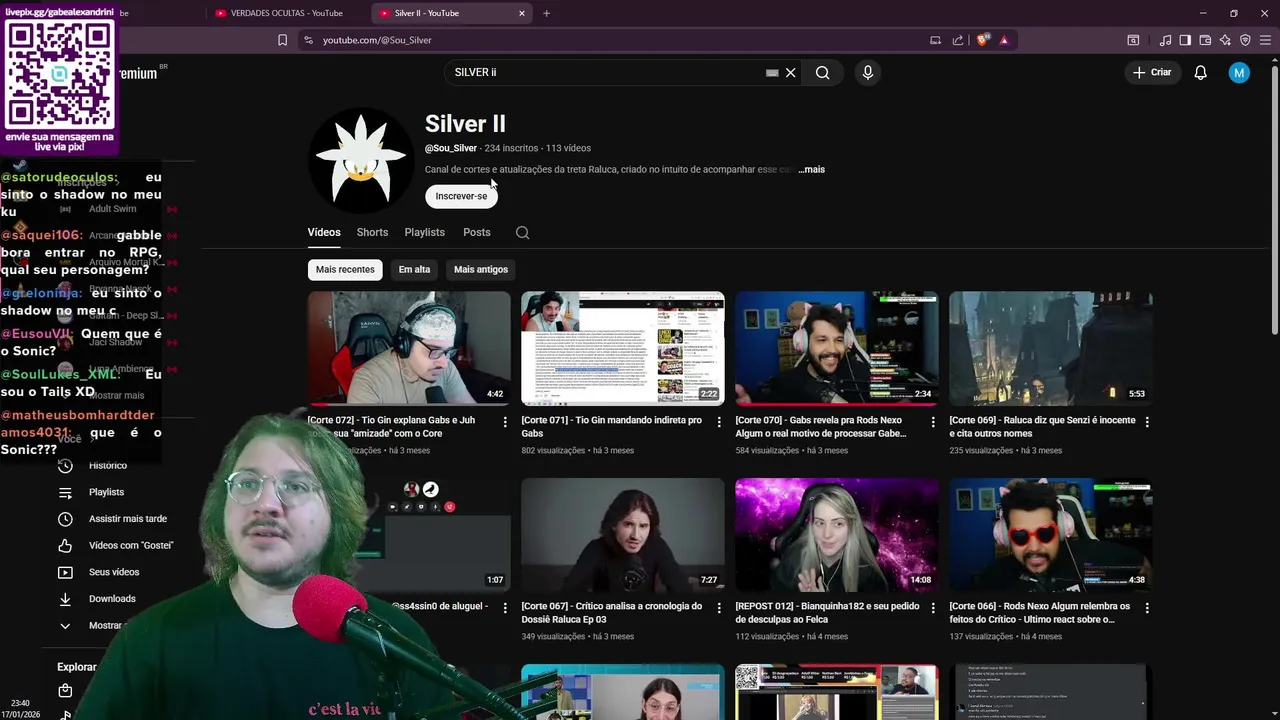This screenshot has height=720, width=1280.
Task: Open the Corte 066 Rods Nexo thumbnail
Action: (1051, 534)
